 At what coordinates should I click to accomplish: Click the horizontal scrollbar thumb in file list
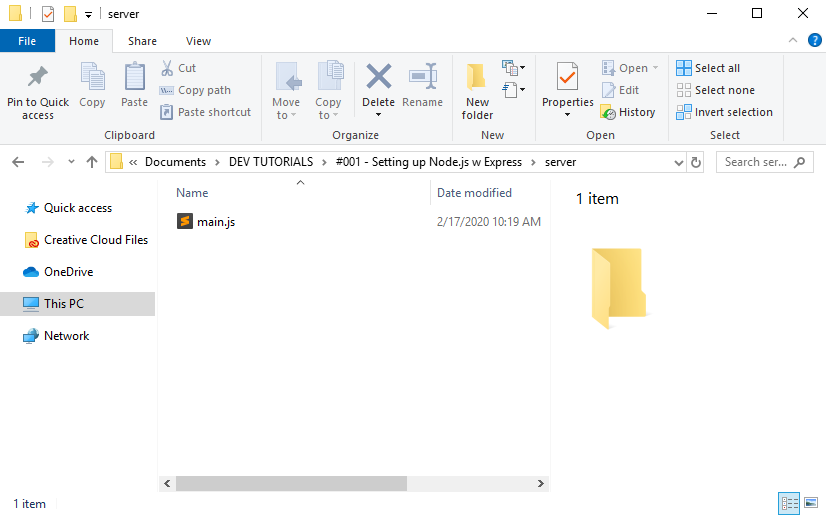[291, 483]
